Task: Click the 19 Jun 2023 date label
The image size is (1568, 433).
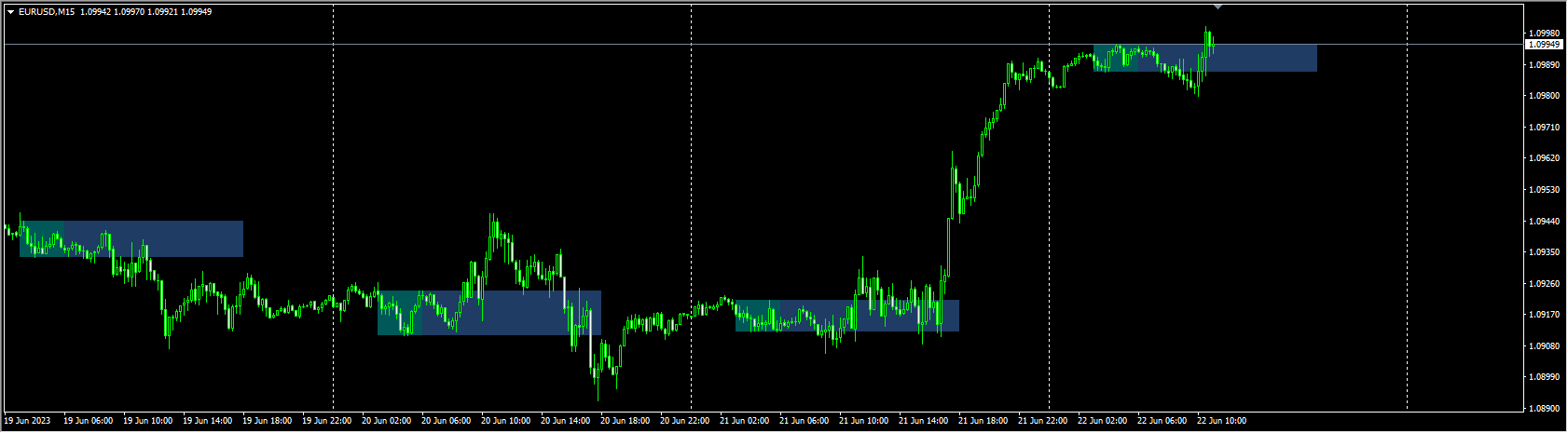Action: (x=28, y=421)
